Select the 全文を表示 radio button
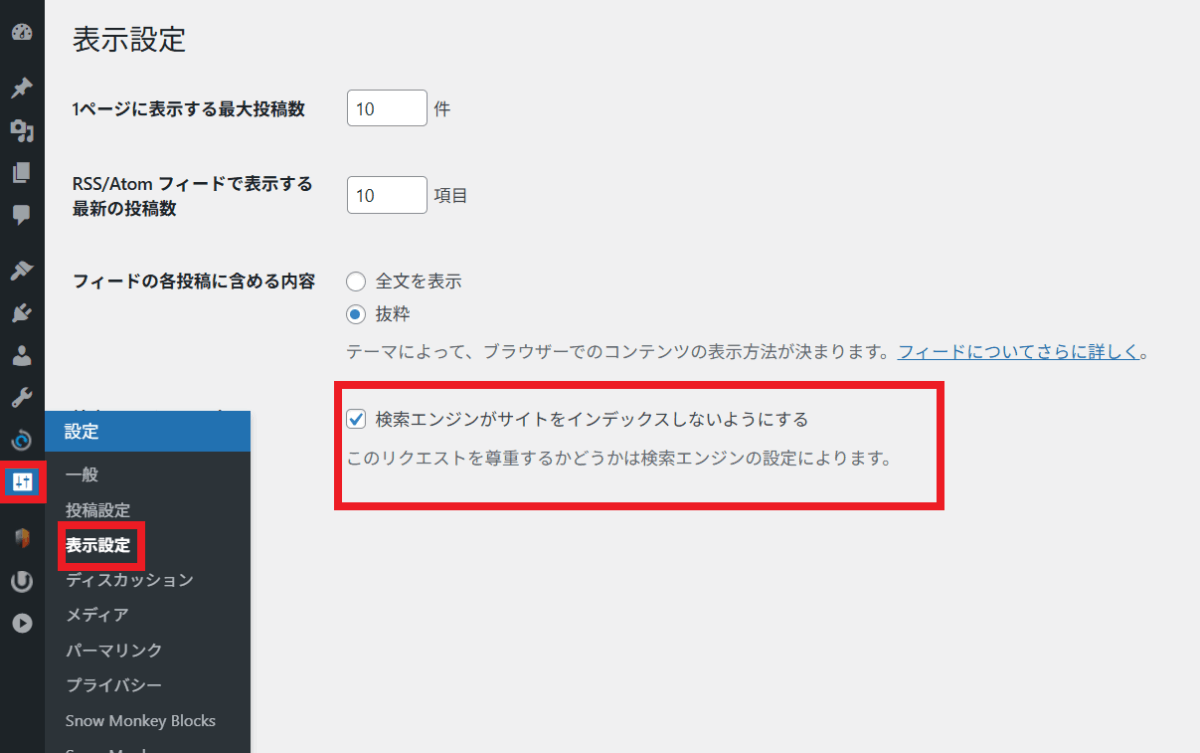 click(355, 282)
